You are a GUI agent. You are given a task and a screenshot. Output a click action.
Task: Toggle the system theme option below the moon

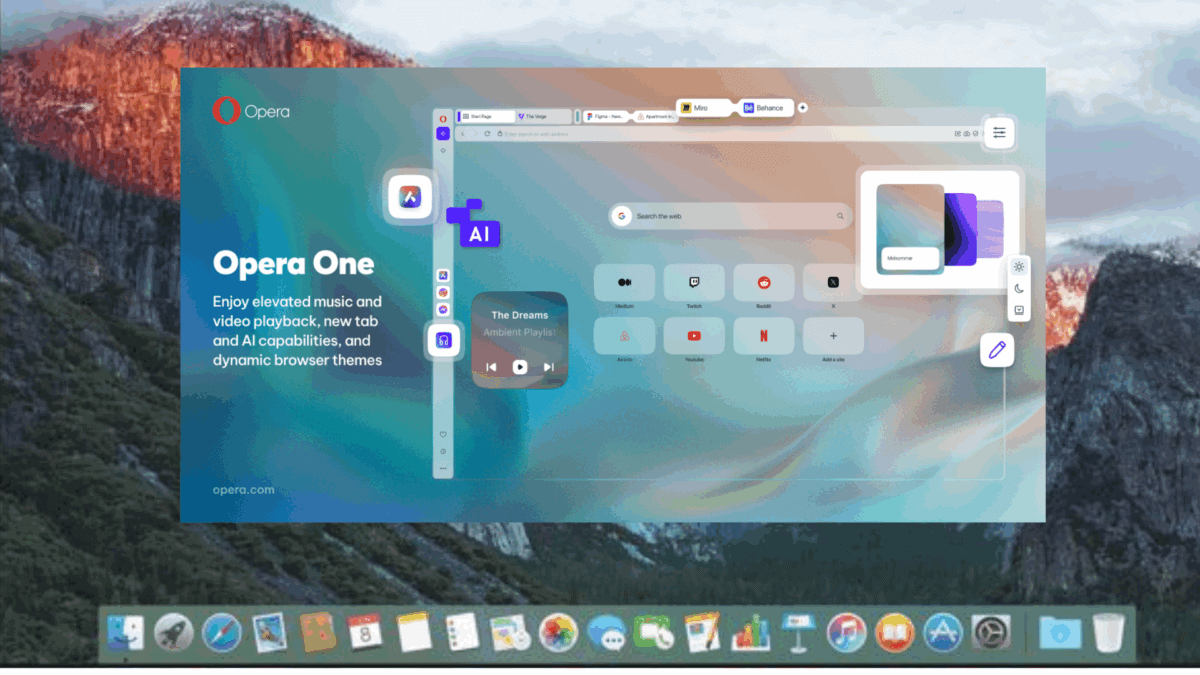click(1018, 310)
